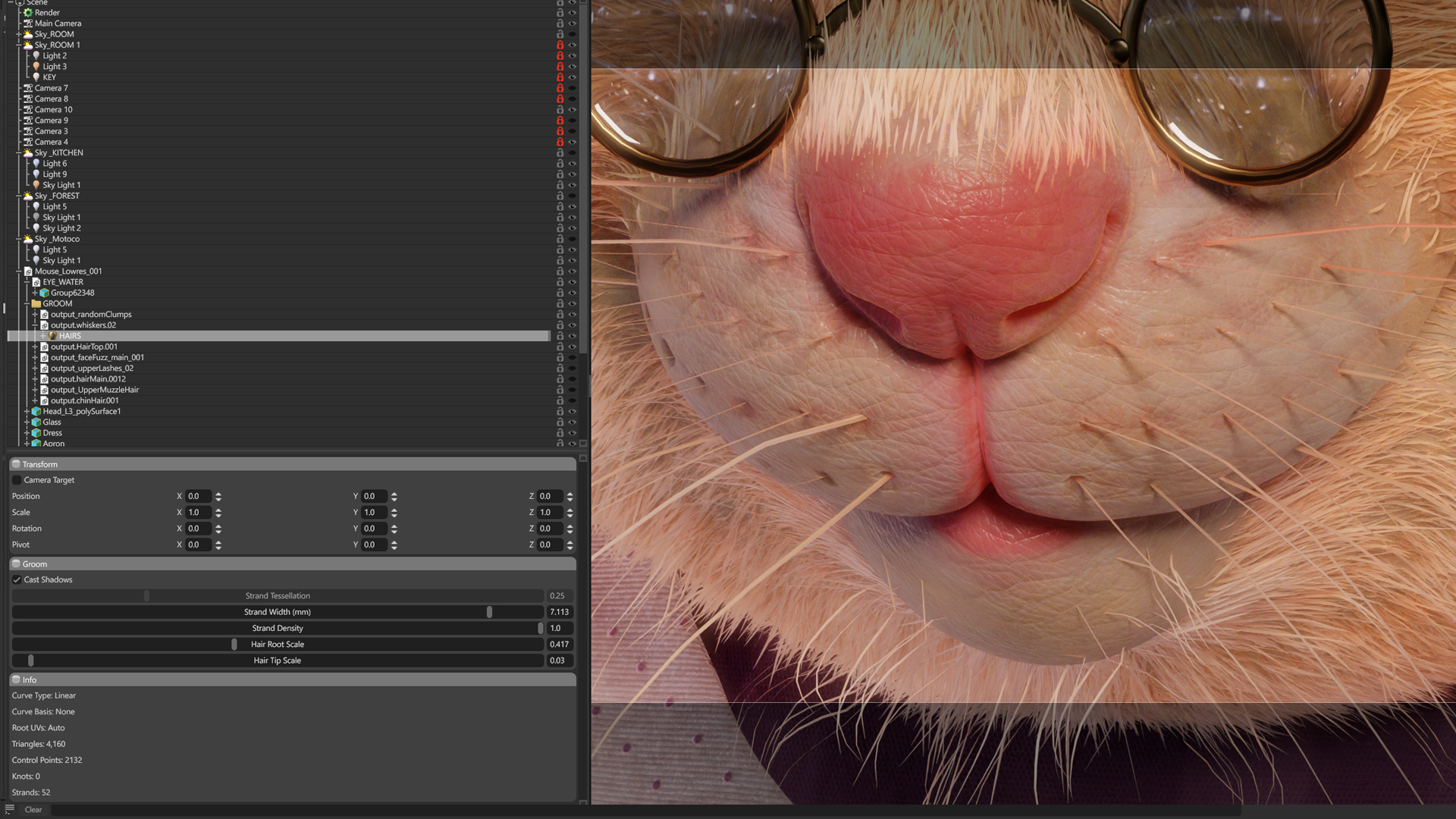The width and height of the screenshot is (1456, 819).
Task: Click the Glass mesh cube icon
Action: [x=36, y=422]
